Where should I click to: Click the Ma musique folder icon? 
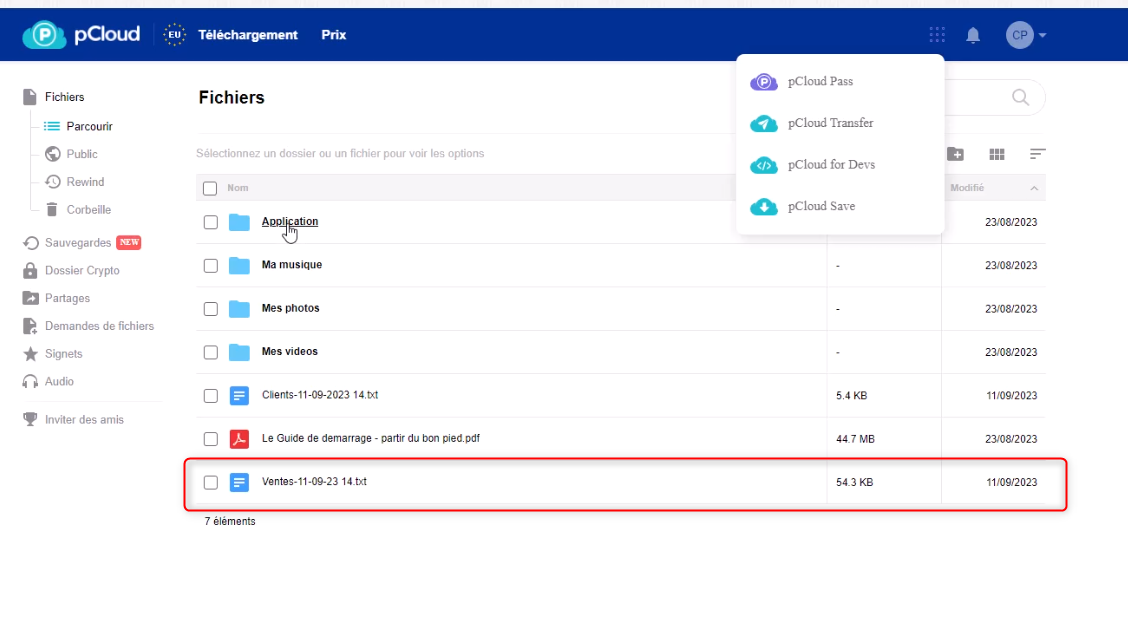pos(239,265)
